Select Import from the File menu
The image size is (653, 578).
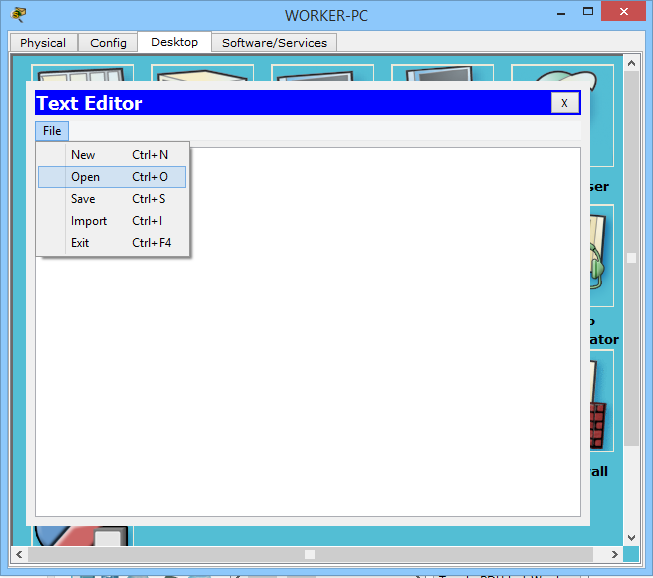(112, 221)
